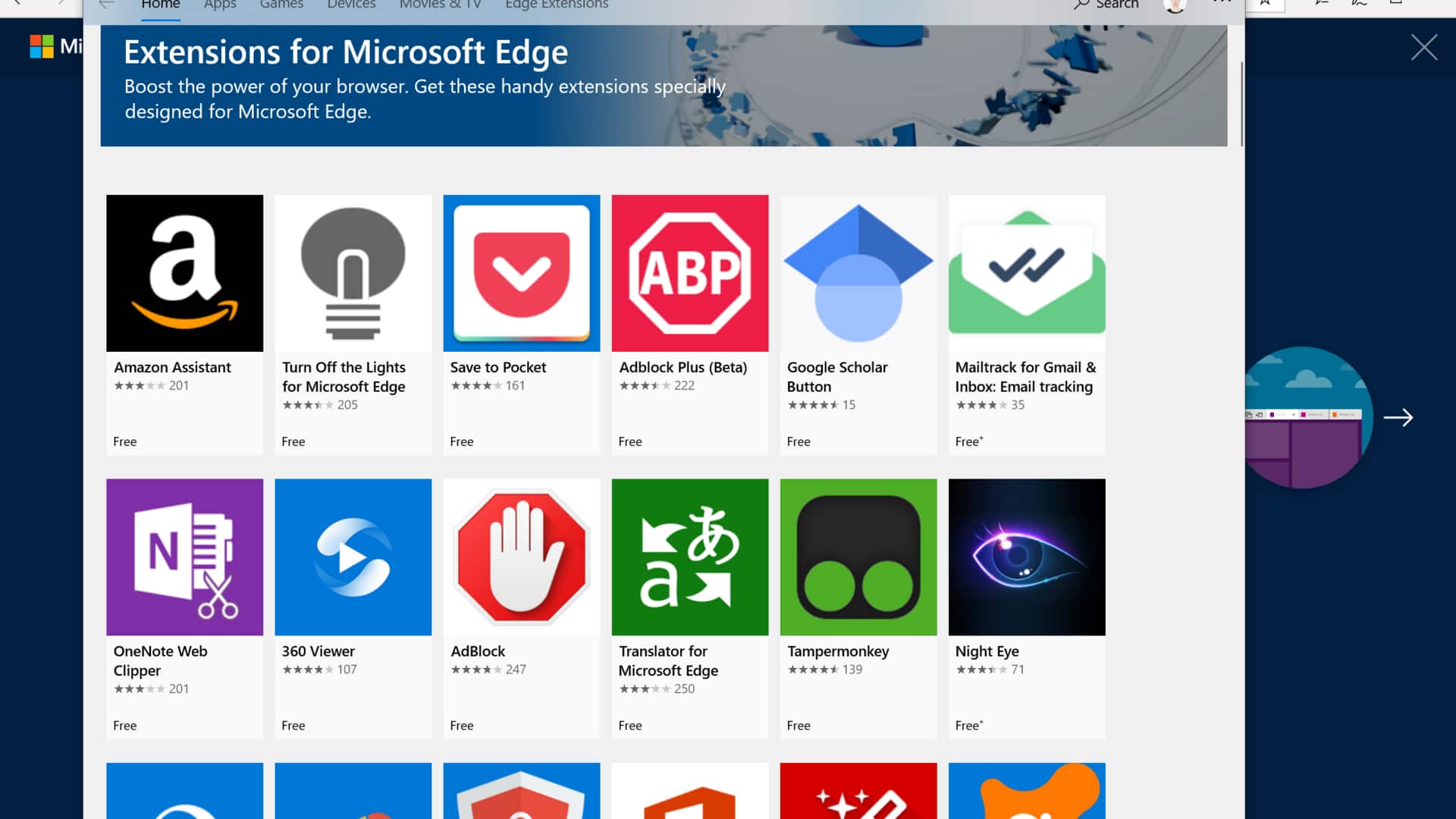The height and width of the screenshot is (819, 1456).
Task: Close the overlay with the X button
Action: pos(1424,48)
